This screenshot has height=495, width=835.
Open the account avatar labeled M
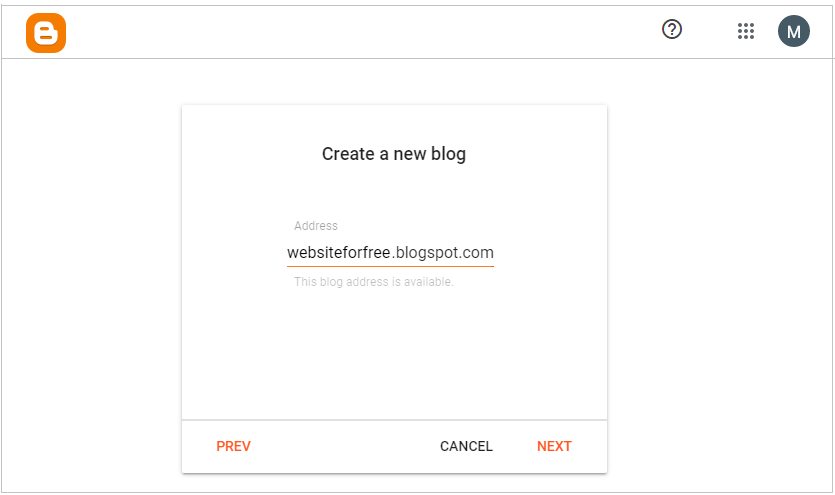click(x=793, y=31)
